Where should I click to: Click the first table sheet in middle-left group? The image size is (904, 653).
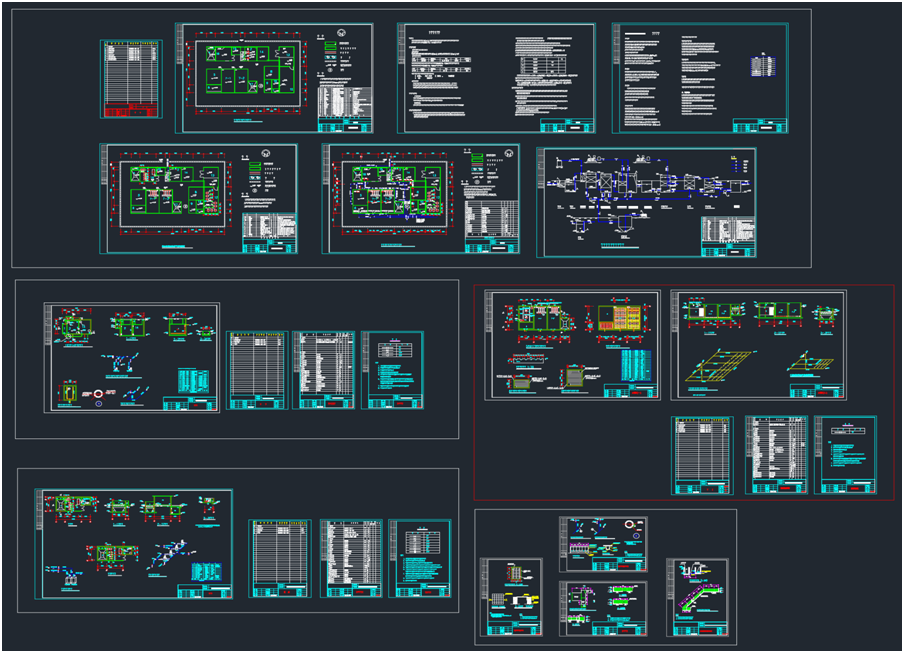[257, 370]
